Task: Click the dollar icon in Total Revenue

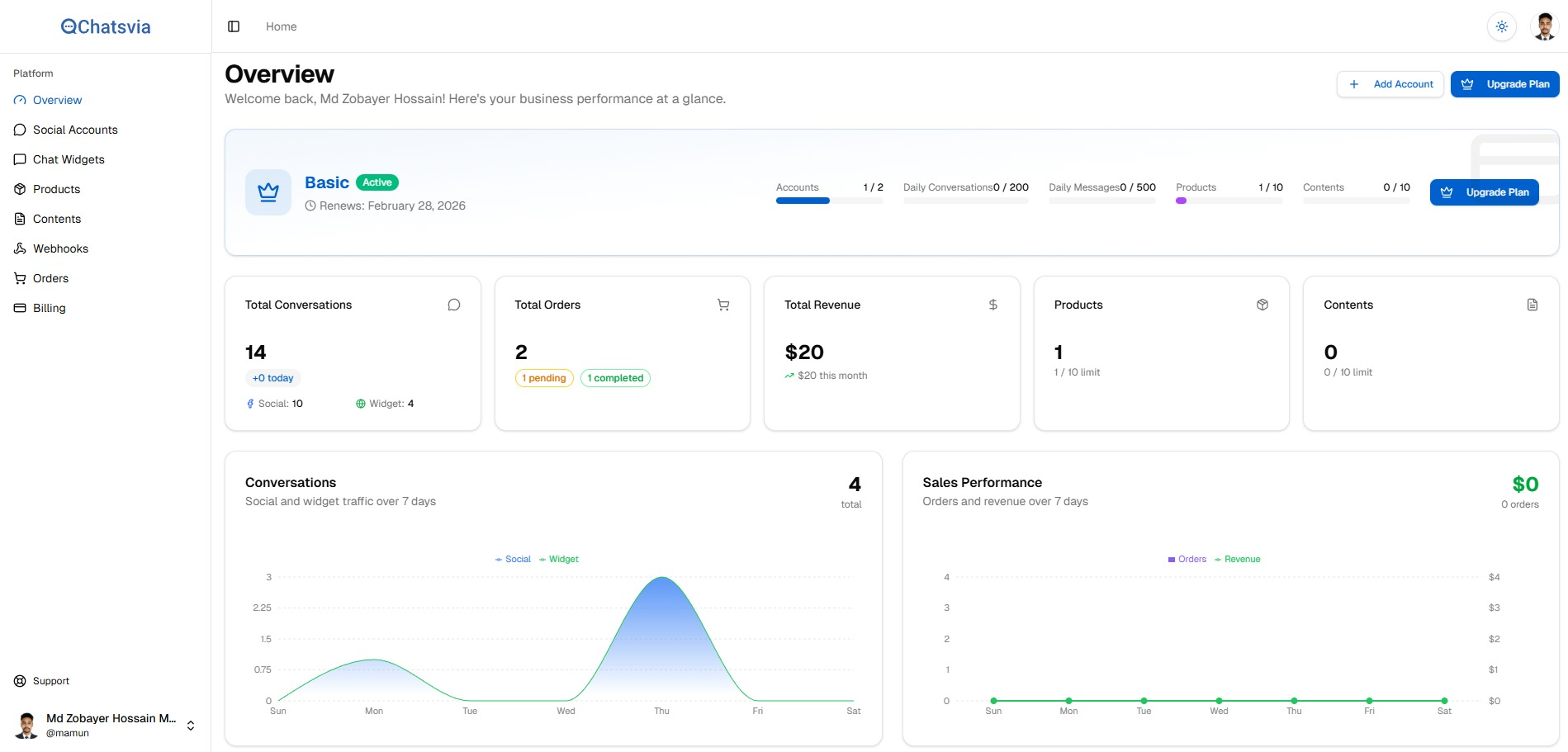Action: [x=992, y=305]
